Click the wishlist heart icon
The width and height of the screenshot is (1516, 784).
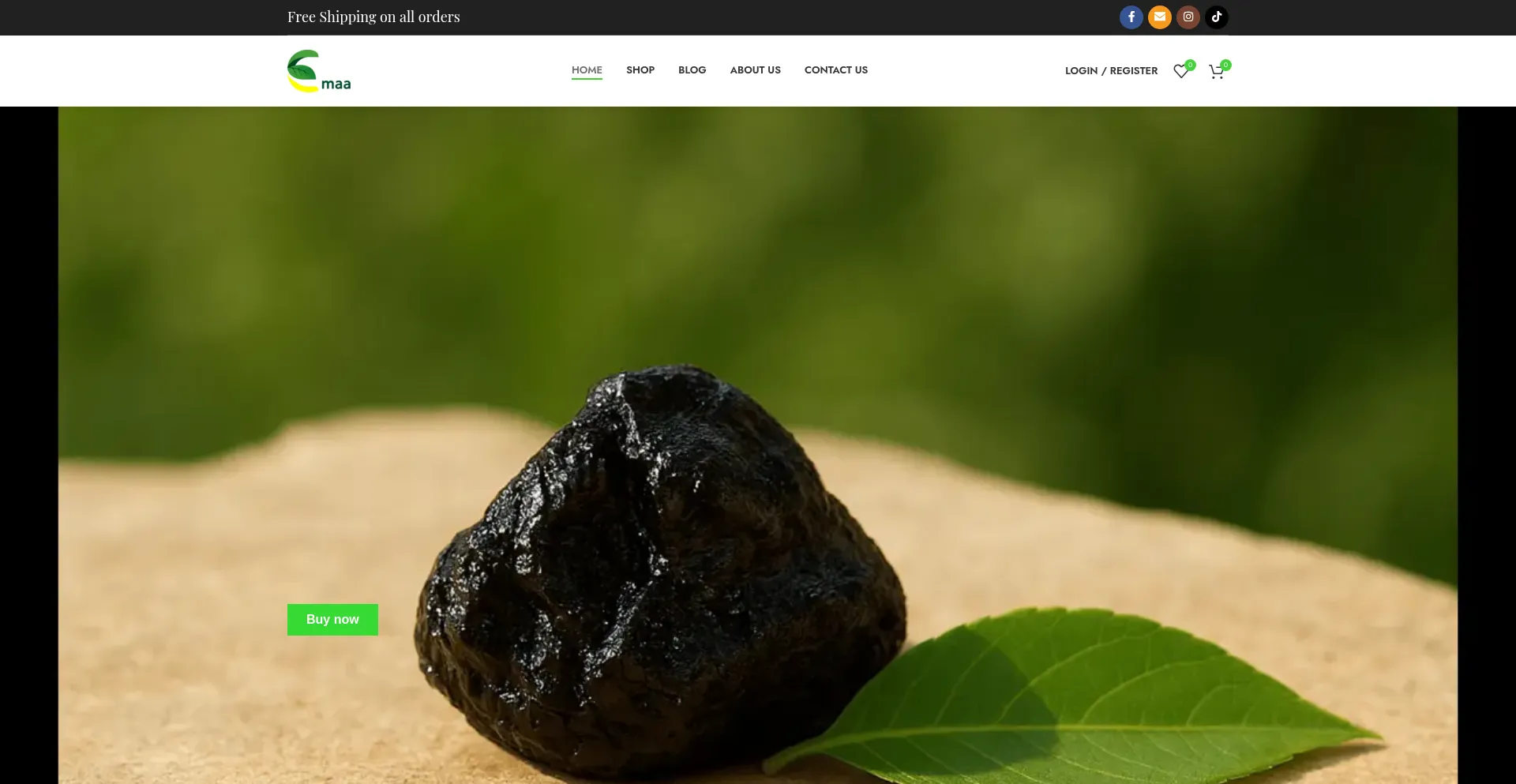tap(1180, 72)
